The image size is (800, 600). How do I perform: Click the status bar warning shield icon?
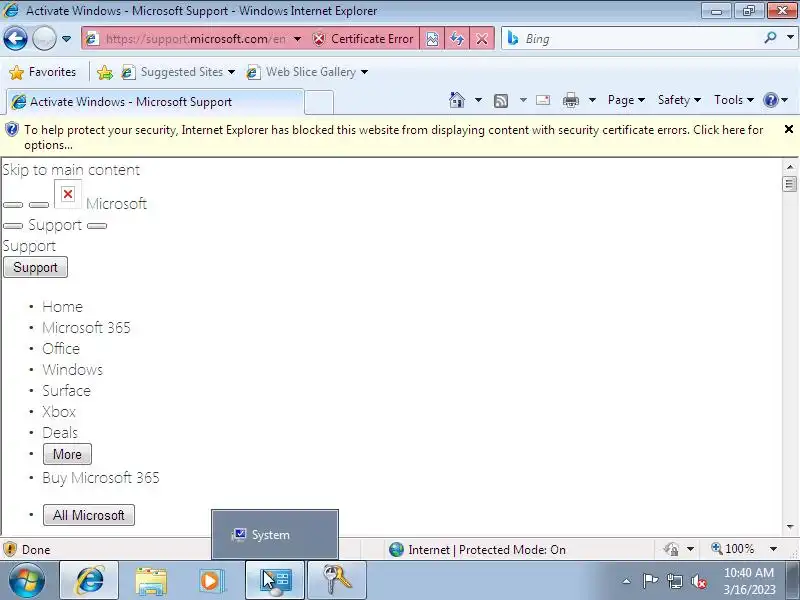pos(10,549)
